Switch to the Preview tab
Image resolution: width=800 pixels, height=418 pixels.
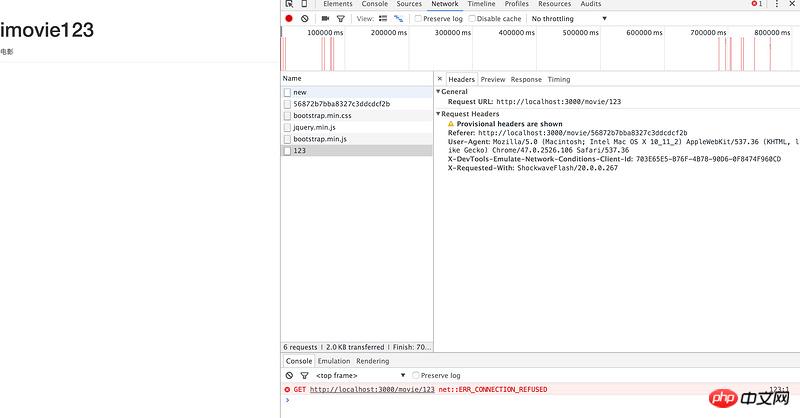(x=493, y=79)
